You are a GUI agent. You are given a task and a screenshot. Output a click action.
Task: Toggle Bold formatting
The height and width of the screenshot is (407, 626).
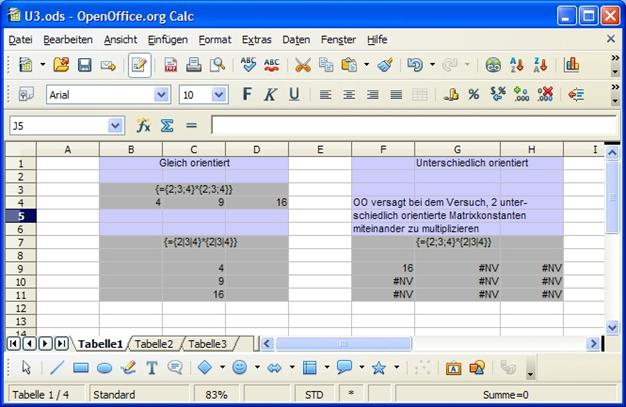pyautogui.click(x=247, y=94)
